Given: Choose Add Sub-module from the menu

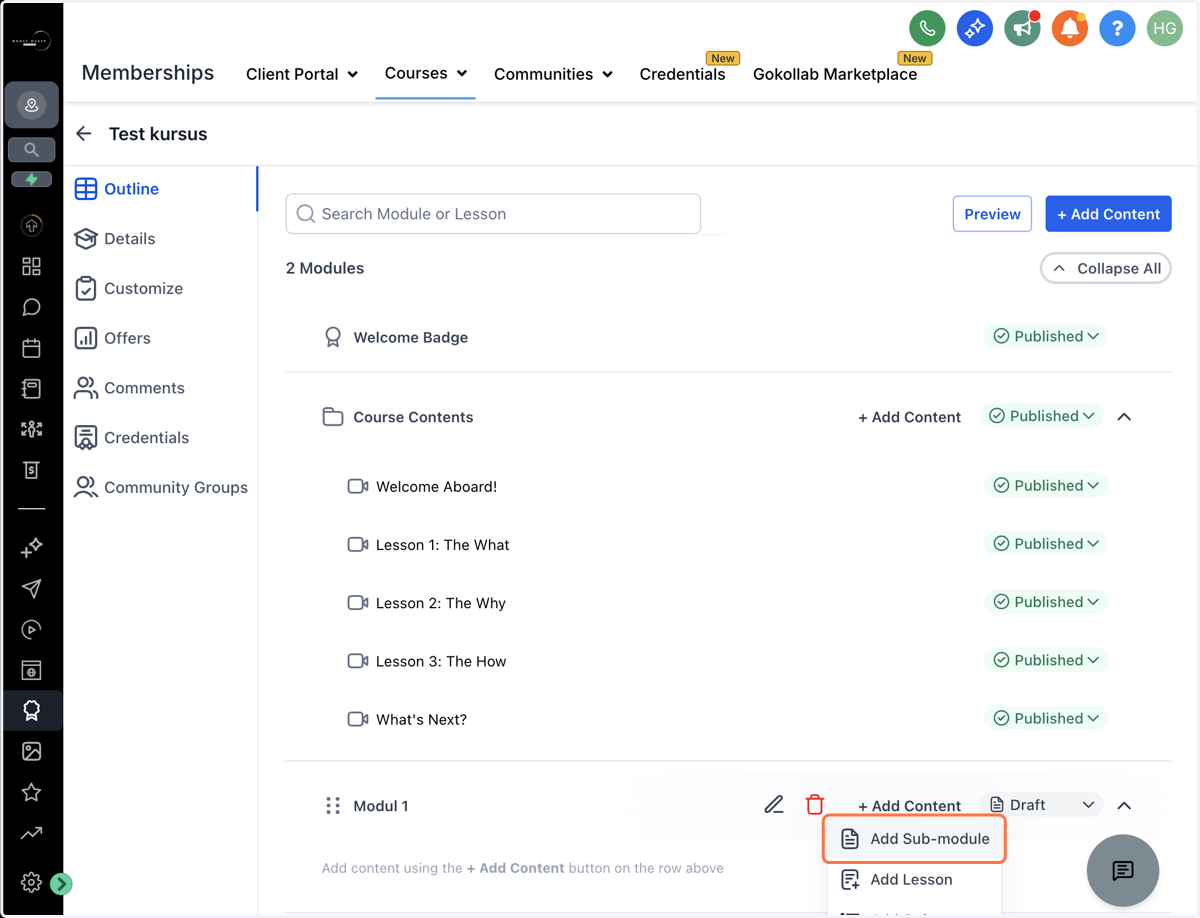Looking at the screenshot, I should coord(914,839).
